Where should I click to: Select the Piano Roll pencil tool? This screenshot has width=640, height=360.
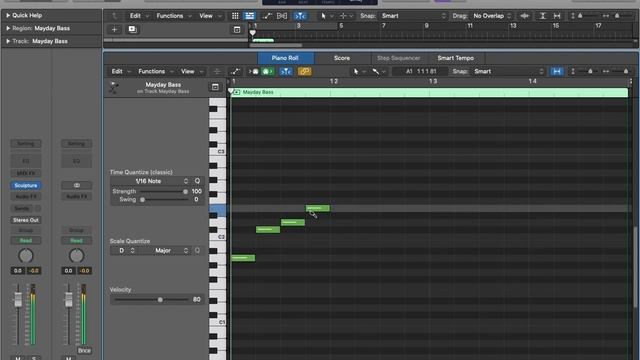click(376, 71)
